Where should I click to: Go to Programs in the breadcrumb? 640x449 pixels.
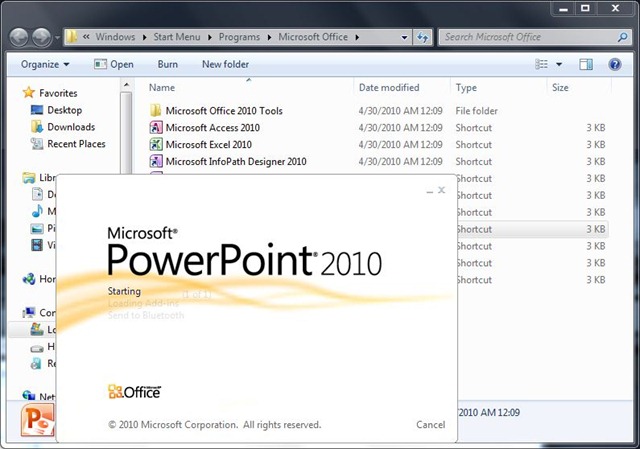[x=239, y=37]
